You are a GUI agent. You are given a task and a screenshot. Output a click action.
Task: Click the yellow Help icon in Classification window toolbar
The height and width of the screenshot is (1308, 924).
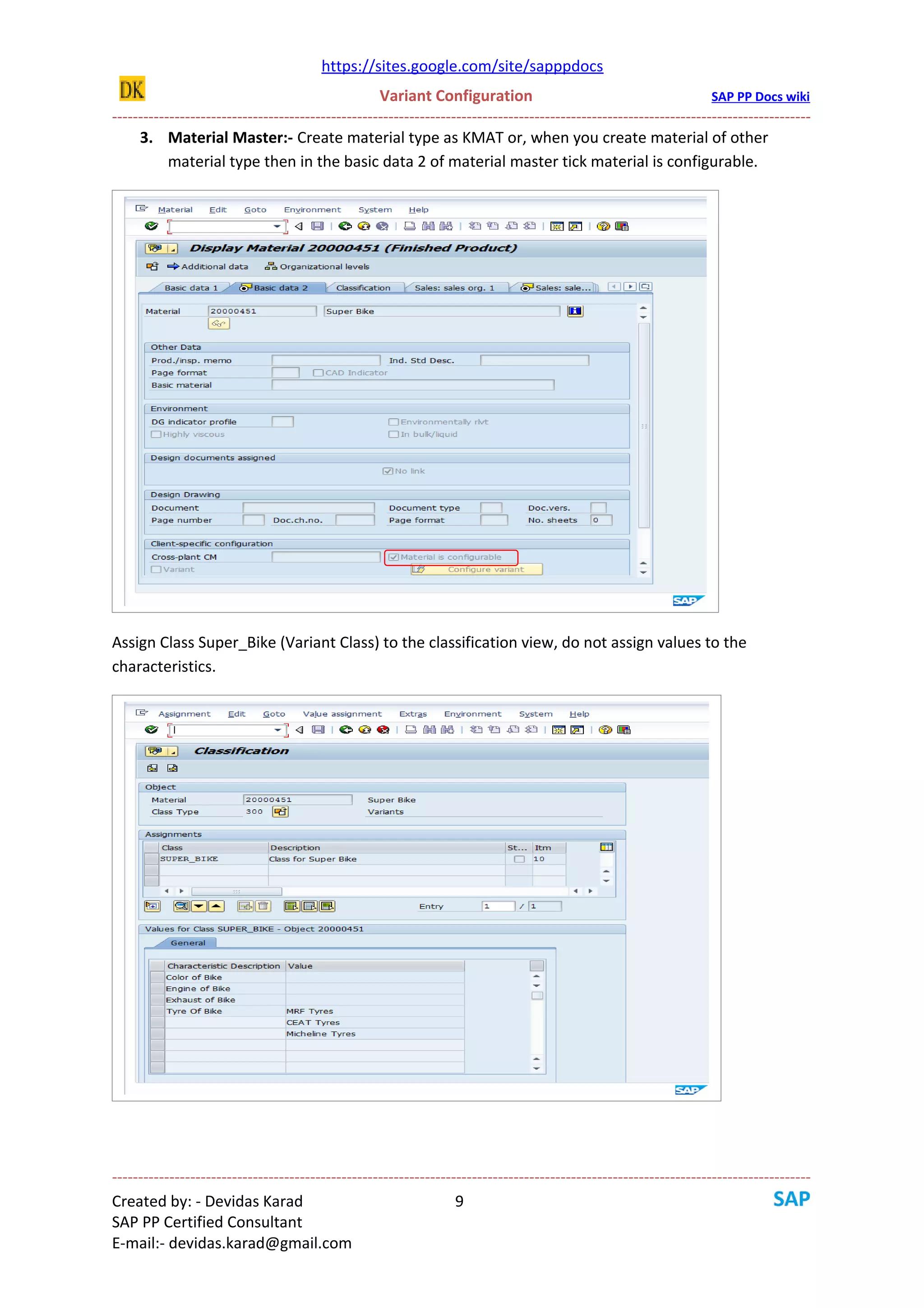pyautogui.click(x=605, y=730)
